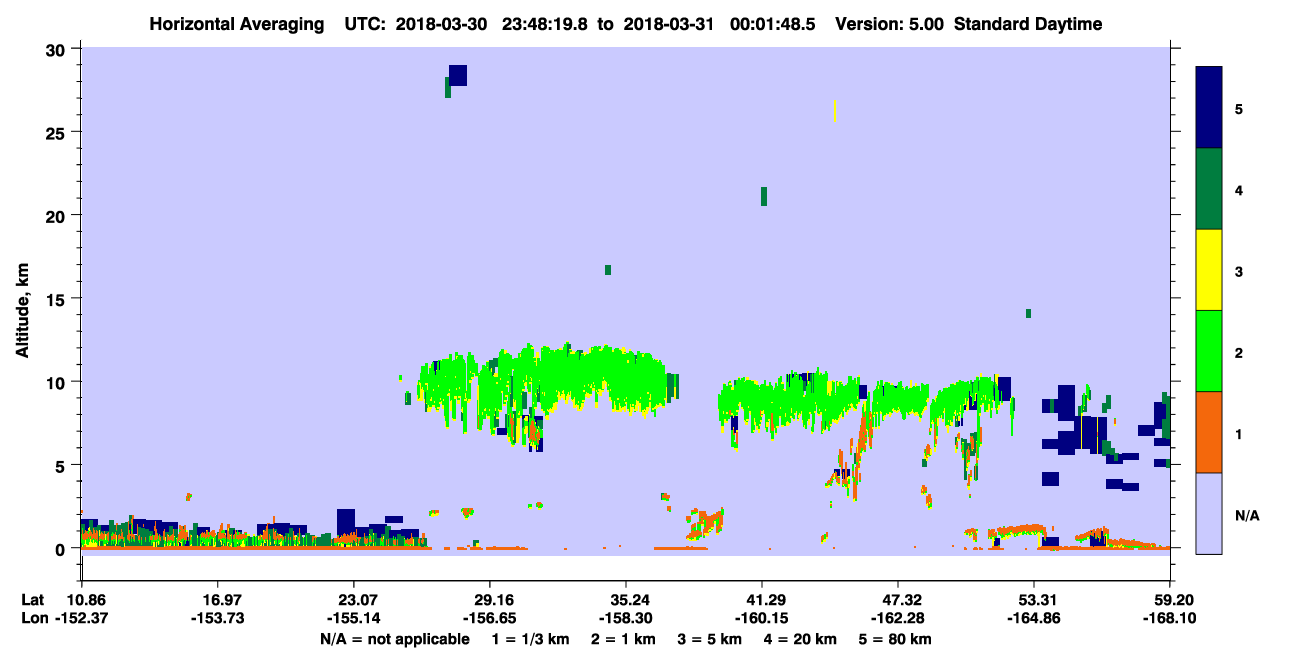Click legend text 'N/A = not applicable'
This screenshot has width=1300, height=667.
tap(395, 639)
